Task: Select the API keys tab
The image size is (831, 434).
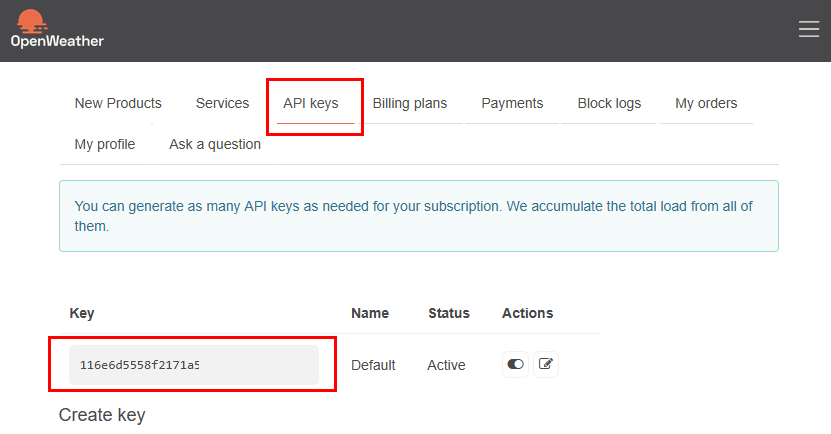Action: (311, 103)
